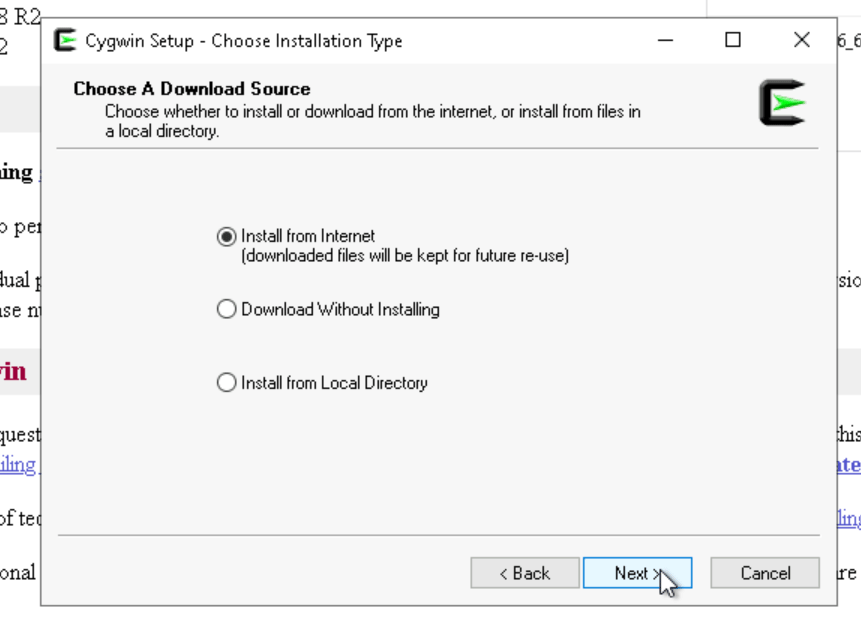Cancel the Cygwin setup
Image resolution: width=861 pixels, height=621 pixels.
coord(765,573)
